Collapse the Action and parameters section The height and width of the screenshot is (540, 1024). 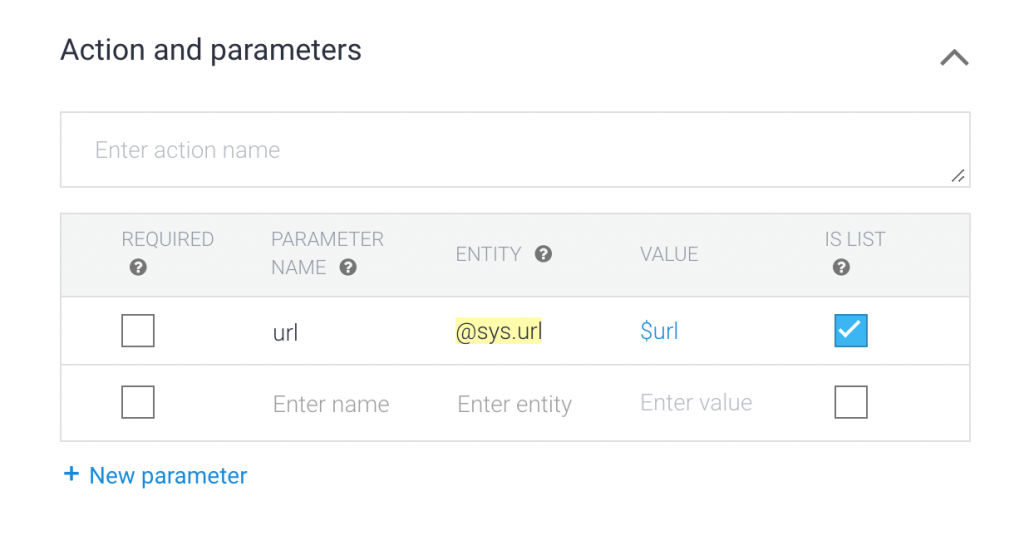pos(954,58)
